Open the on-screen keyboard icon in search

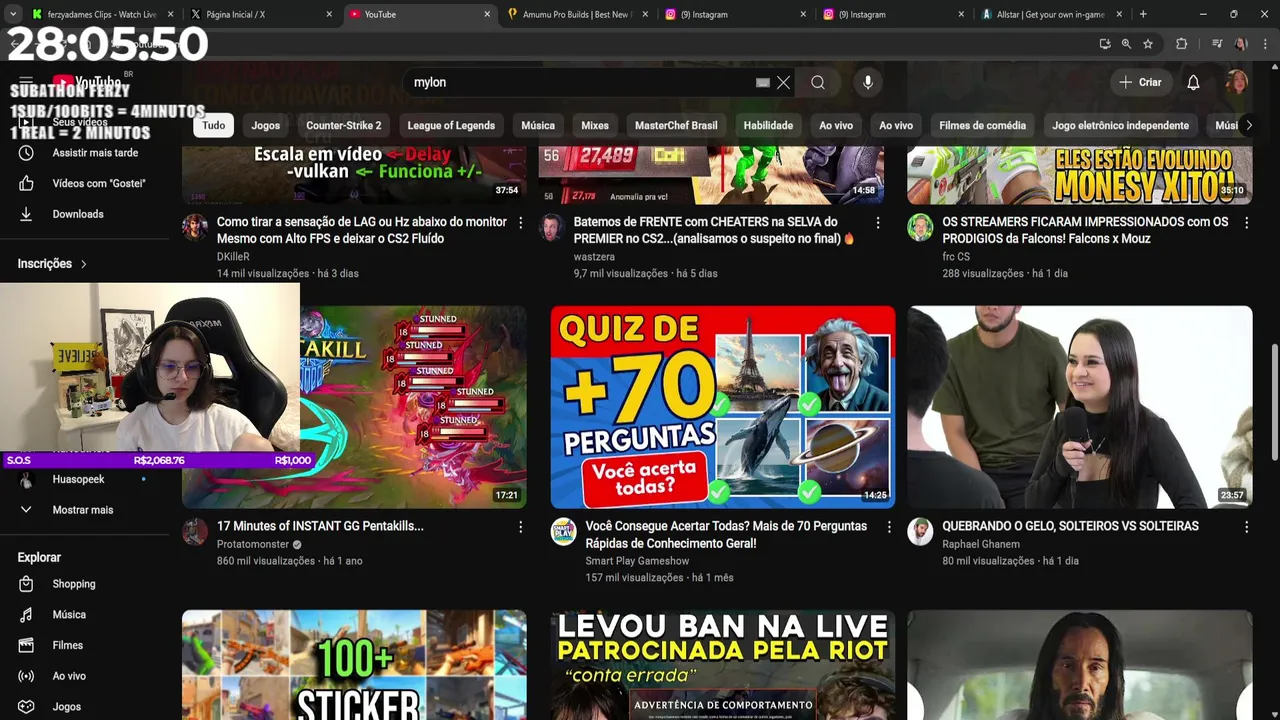pyautogui.click(x=762, y=83)
